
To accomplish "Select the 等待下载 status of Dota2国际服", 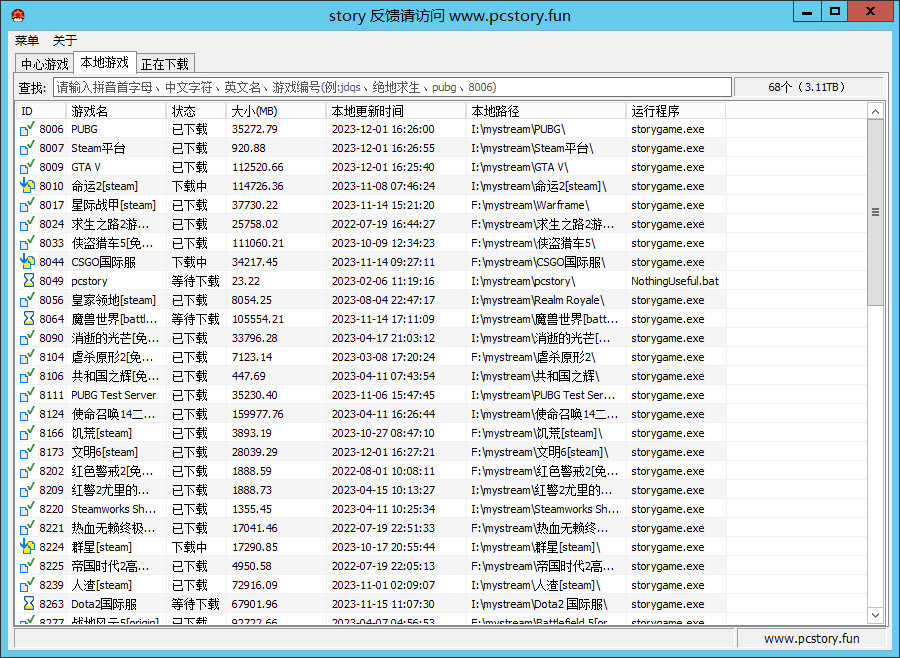I will (196, 604).
